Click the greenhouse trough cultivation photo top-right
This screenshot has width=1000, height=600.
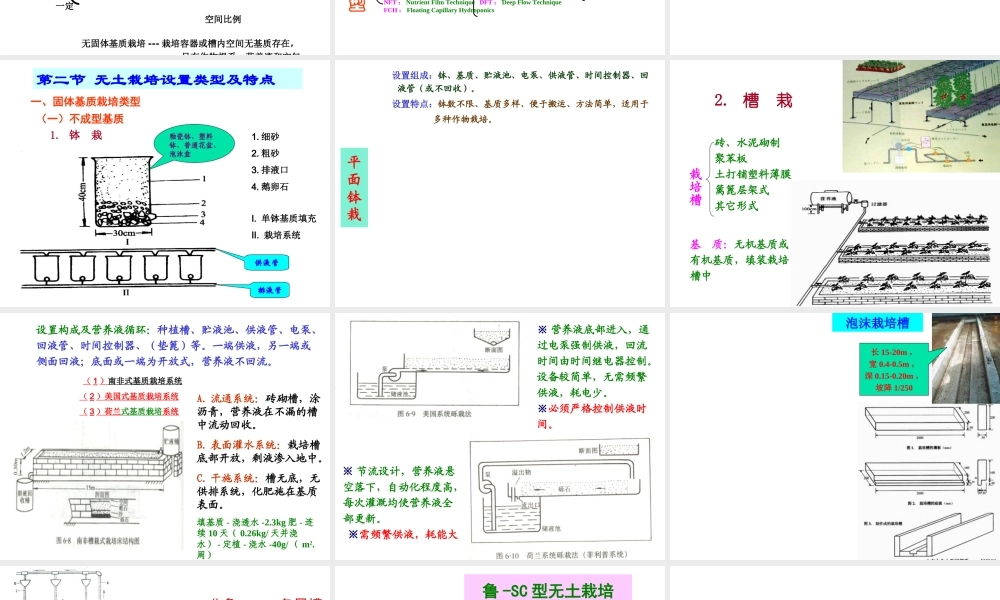click(x=920, y=115)
